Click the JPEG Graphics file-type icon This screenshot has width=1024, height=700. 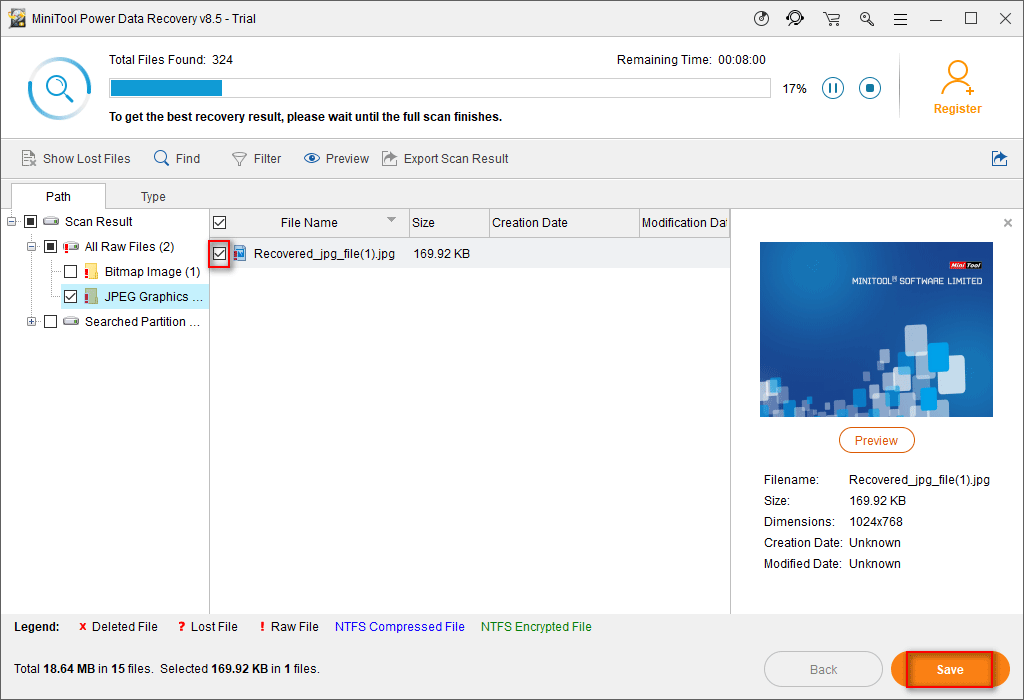click(x=91, y=296)
